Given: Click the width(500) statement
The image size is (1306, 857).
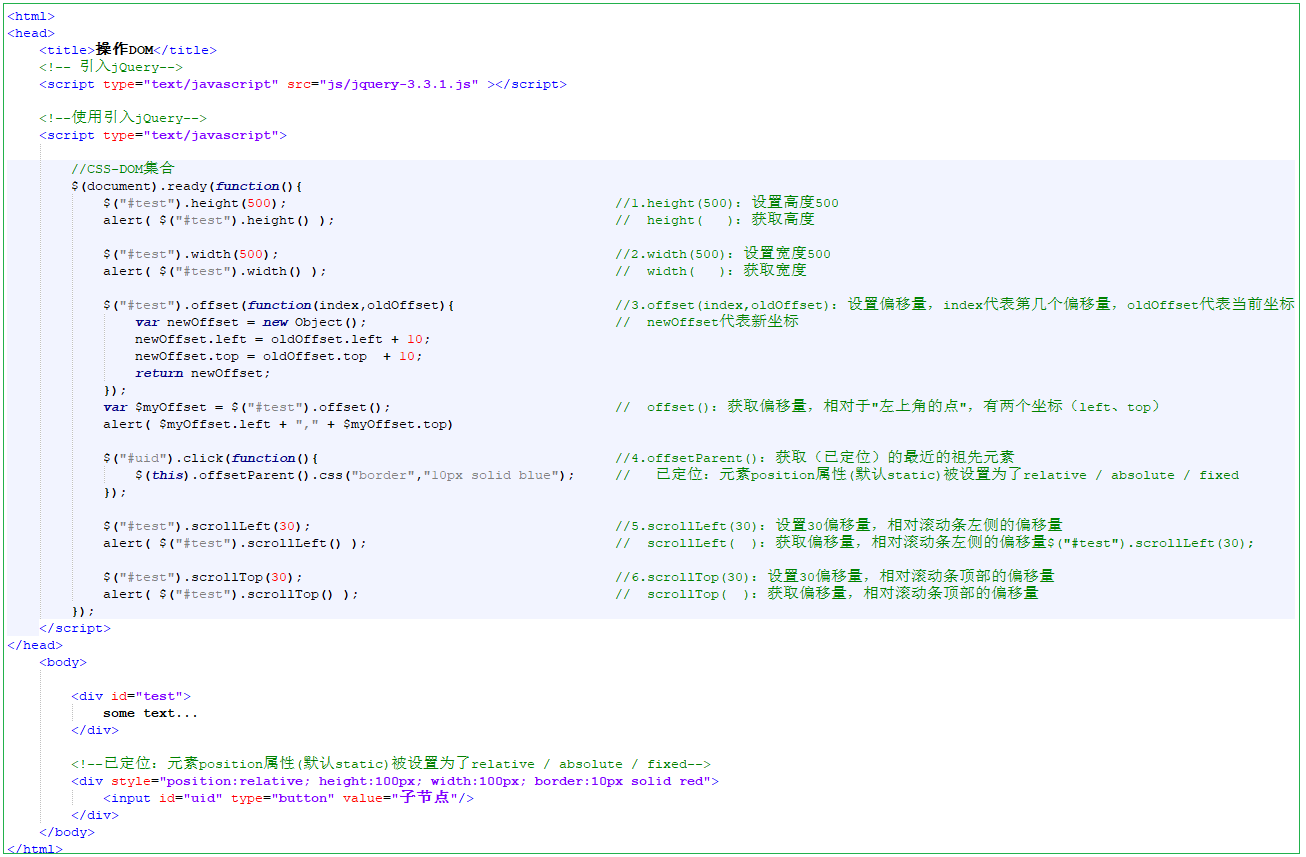Looking at the screenshot, I should pyautogui.click(x=190, y=254).
